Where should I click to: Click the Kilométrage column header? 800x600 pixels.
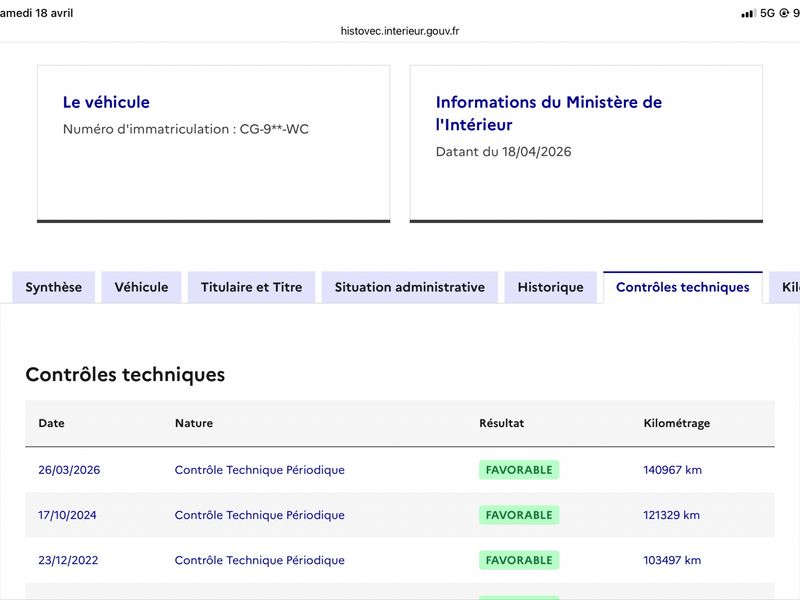677,423
